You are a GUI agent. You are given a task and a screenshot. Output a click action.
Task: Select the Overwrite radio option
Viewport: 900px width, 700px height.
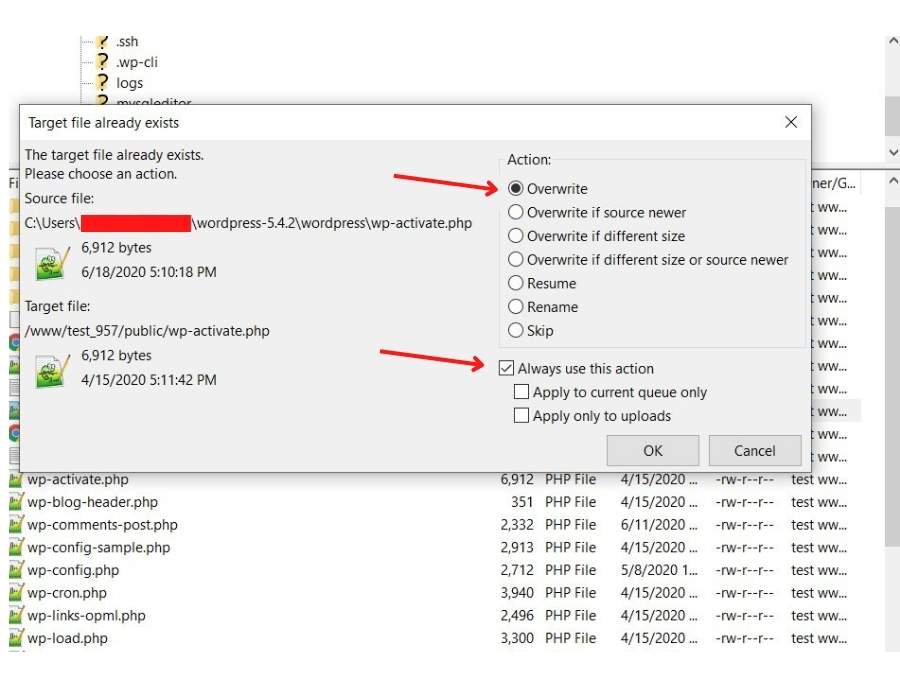click(x=548, y=188)
